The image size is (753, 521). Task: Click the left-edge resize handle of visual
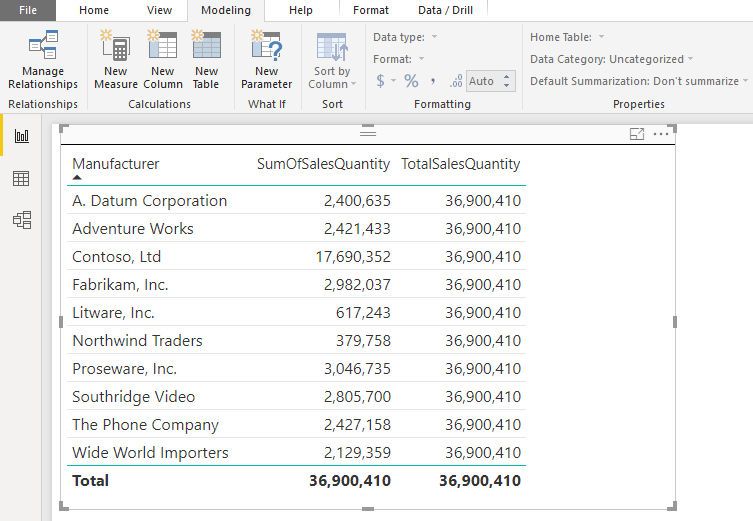pos(61,322)
